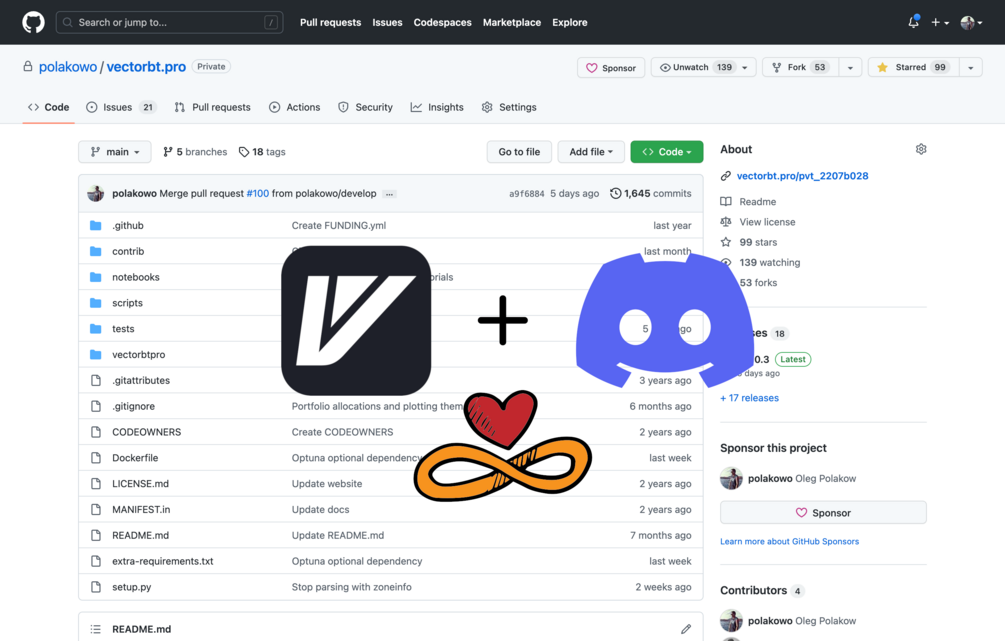This screenshot has height=641, width=1005.
Task: View the 18 tags link
Action: pyautogui.click(x=262, y=152)
